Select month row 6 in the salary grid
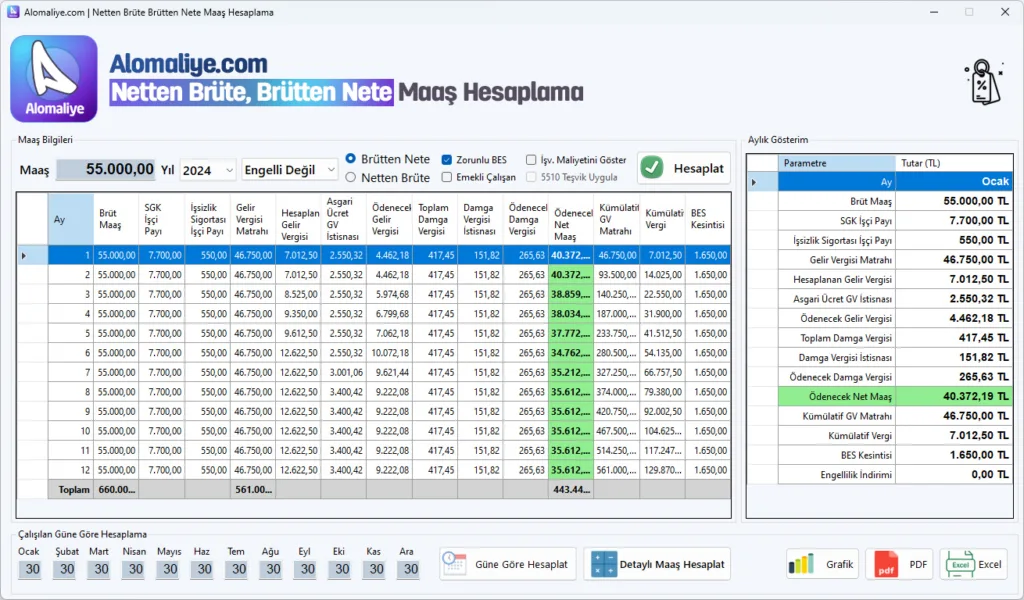The image size is (1024, 600). 373,353
